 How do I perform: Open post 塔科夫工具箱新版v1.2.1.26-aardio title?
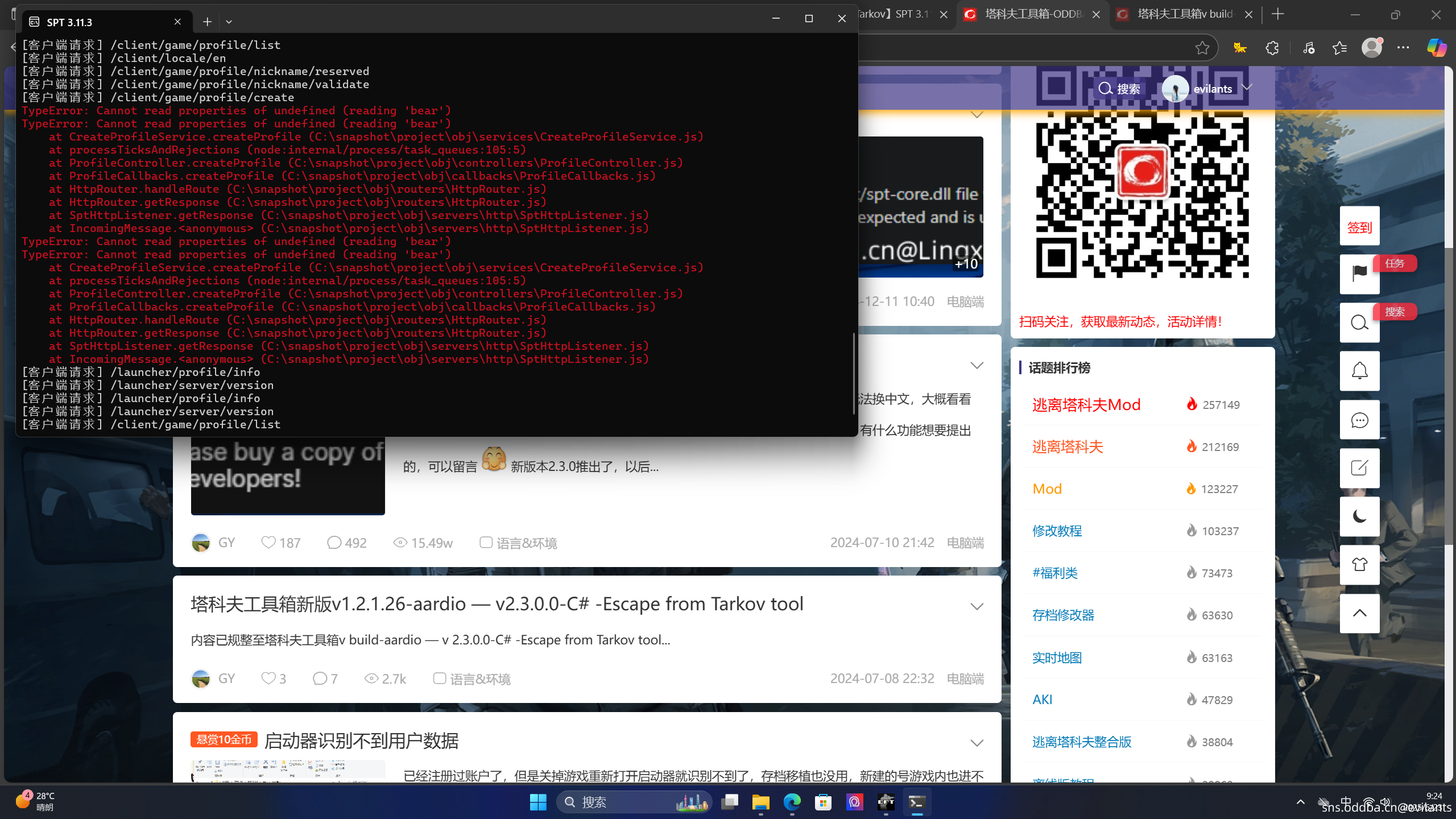click(x=497, y=603)
